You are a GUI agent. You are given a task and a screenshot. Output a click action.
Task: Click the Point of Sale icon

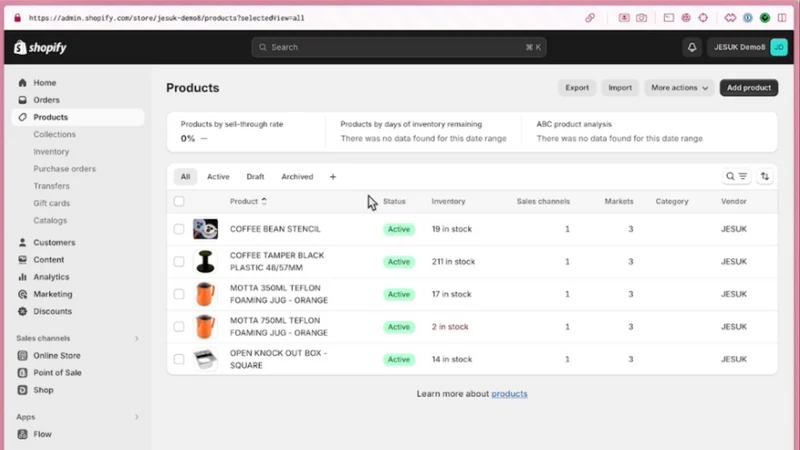click(22, 373)
